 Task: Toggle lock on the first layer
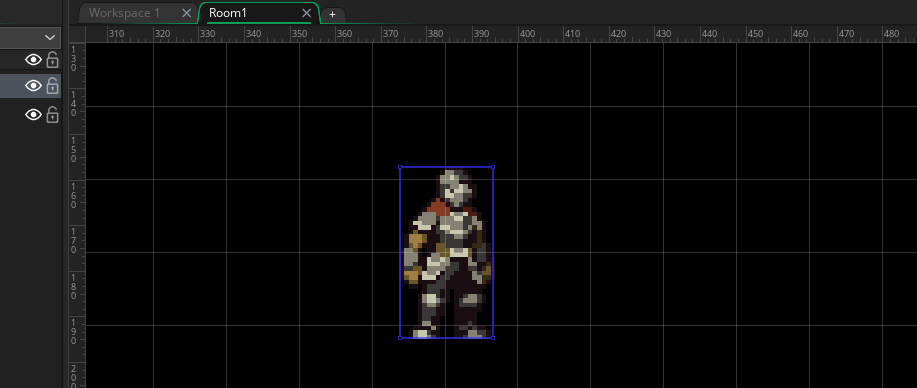click(x=52, y=59)
